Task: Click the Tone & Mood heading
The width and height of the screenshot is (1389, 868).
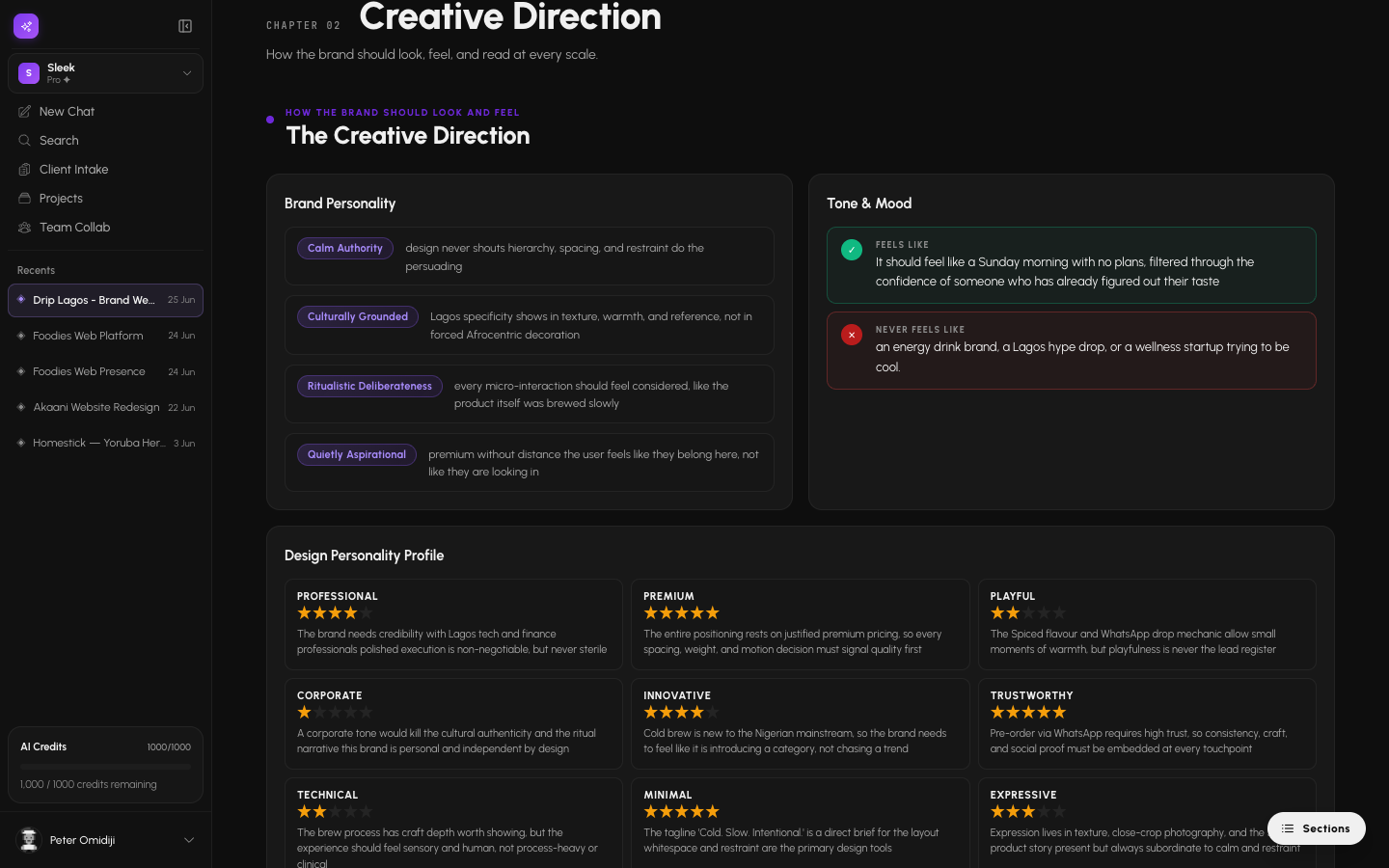Action: coord(869,203)
